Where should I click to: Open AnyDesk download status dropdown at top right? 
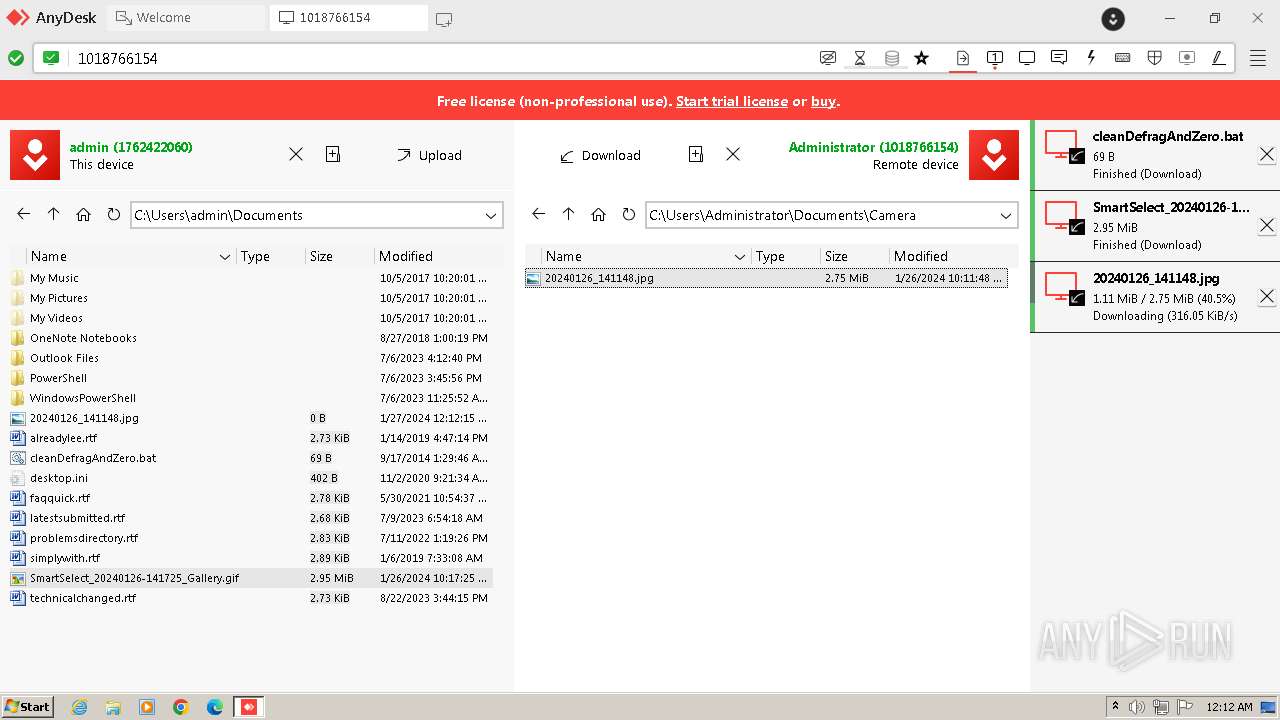[1113, 18]
